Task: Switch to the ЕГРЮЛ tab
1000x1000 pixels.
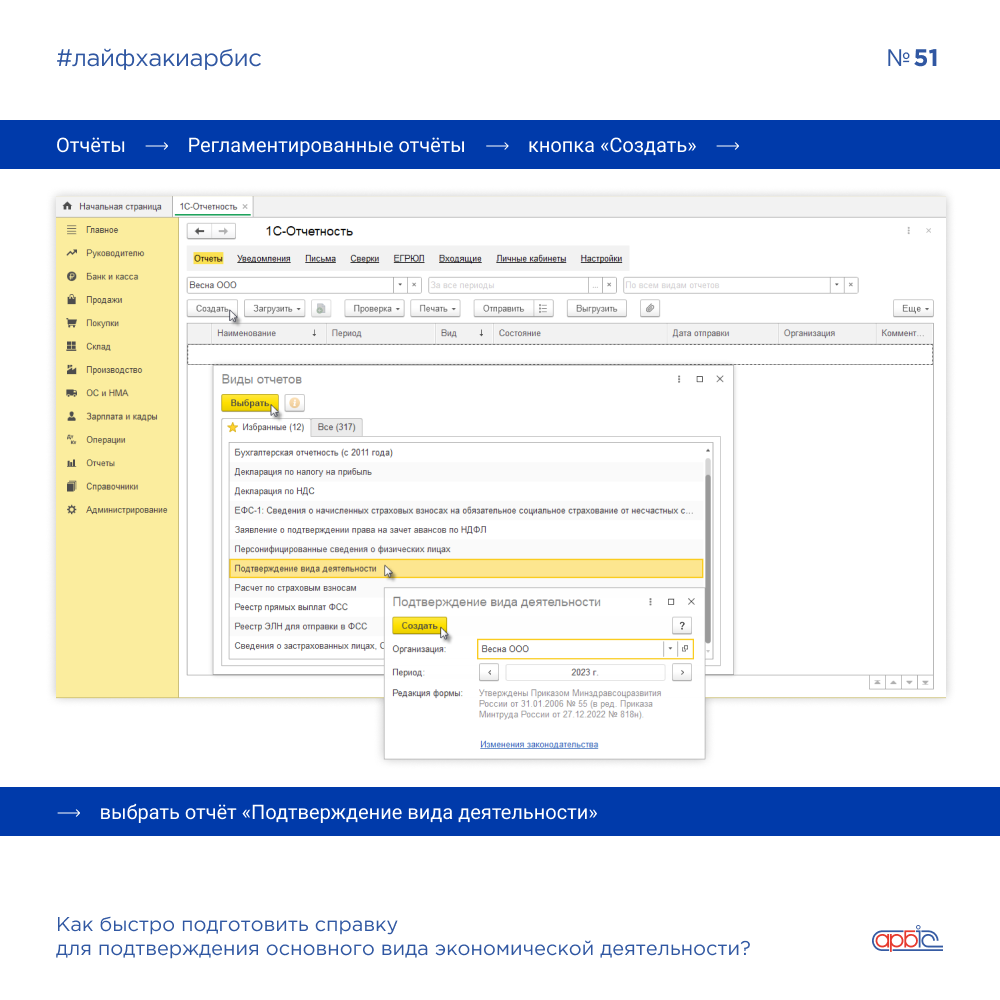Action: (x=408, y=258)
